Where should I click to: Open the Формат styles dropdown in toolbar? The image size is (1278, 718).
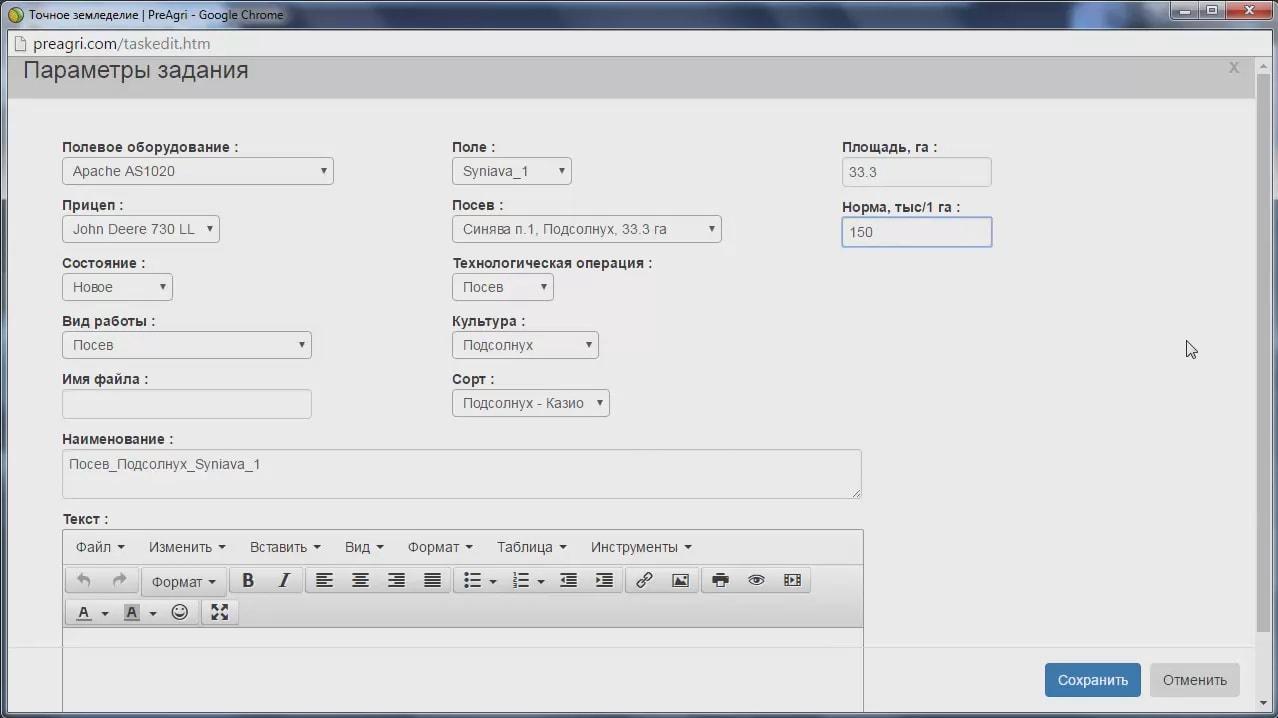[184, 582]
